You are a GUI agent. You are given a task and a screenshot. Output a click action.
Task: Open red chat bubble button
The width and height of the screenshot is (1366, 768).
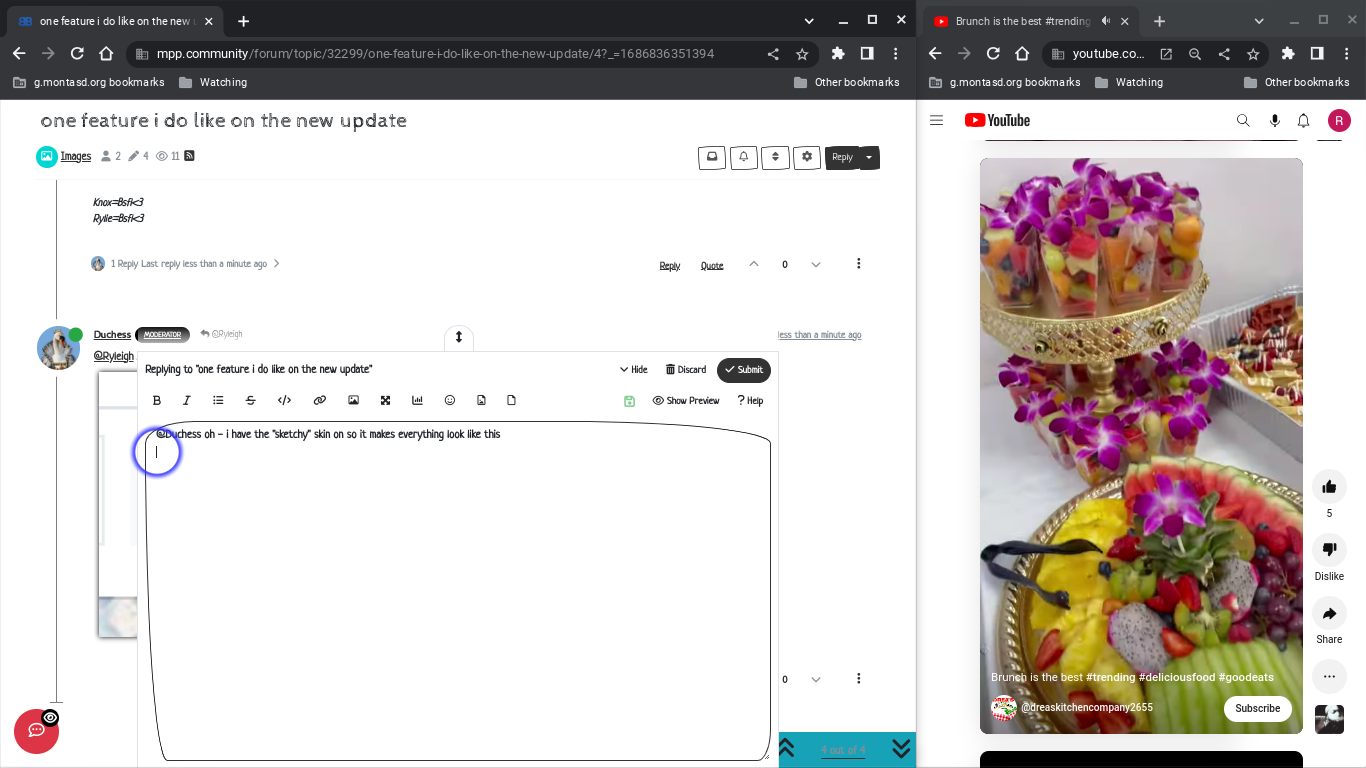(x=36, y=731)
